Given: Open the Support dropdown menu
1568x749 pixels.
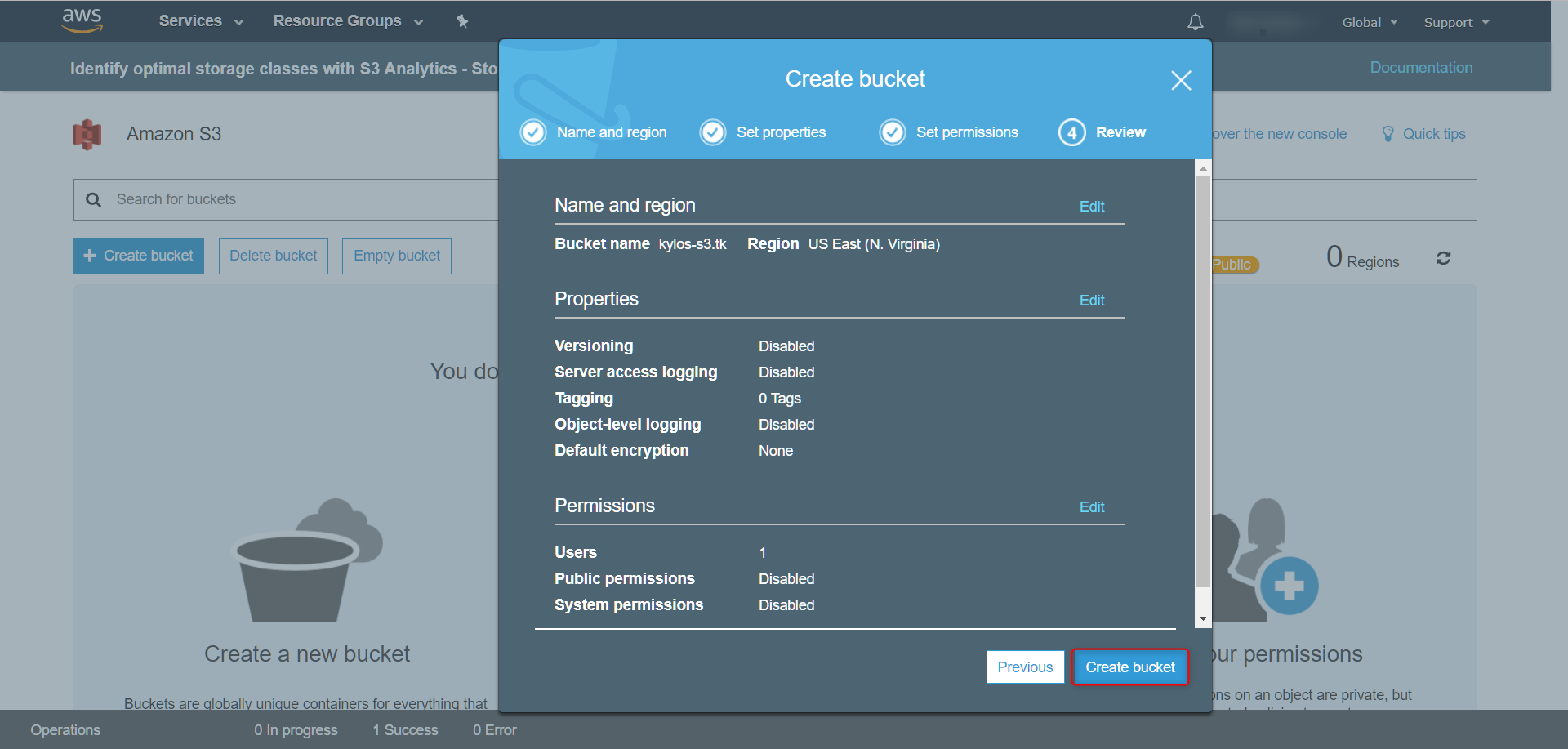Looking at the screenshot, I should [x=1456, y=22].
